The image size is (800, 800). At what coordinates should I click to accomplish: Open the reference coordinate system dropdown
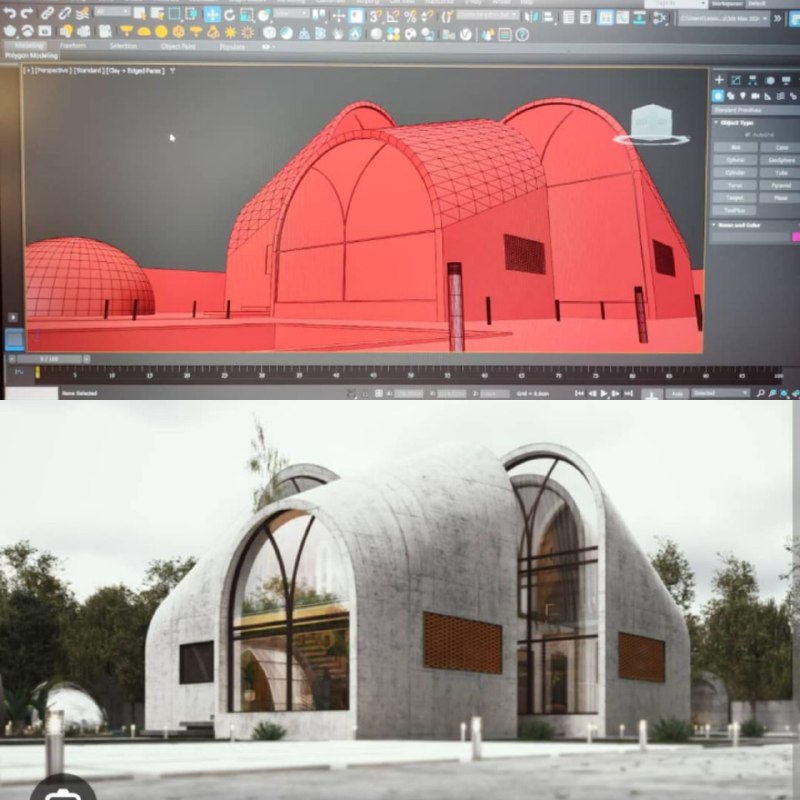tap(291, 13)
